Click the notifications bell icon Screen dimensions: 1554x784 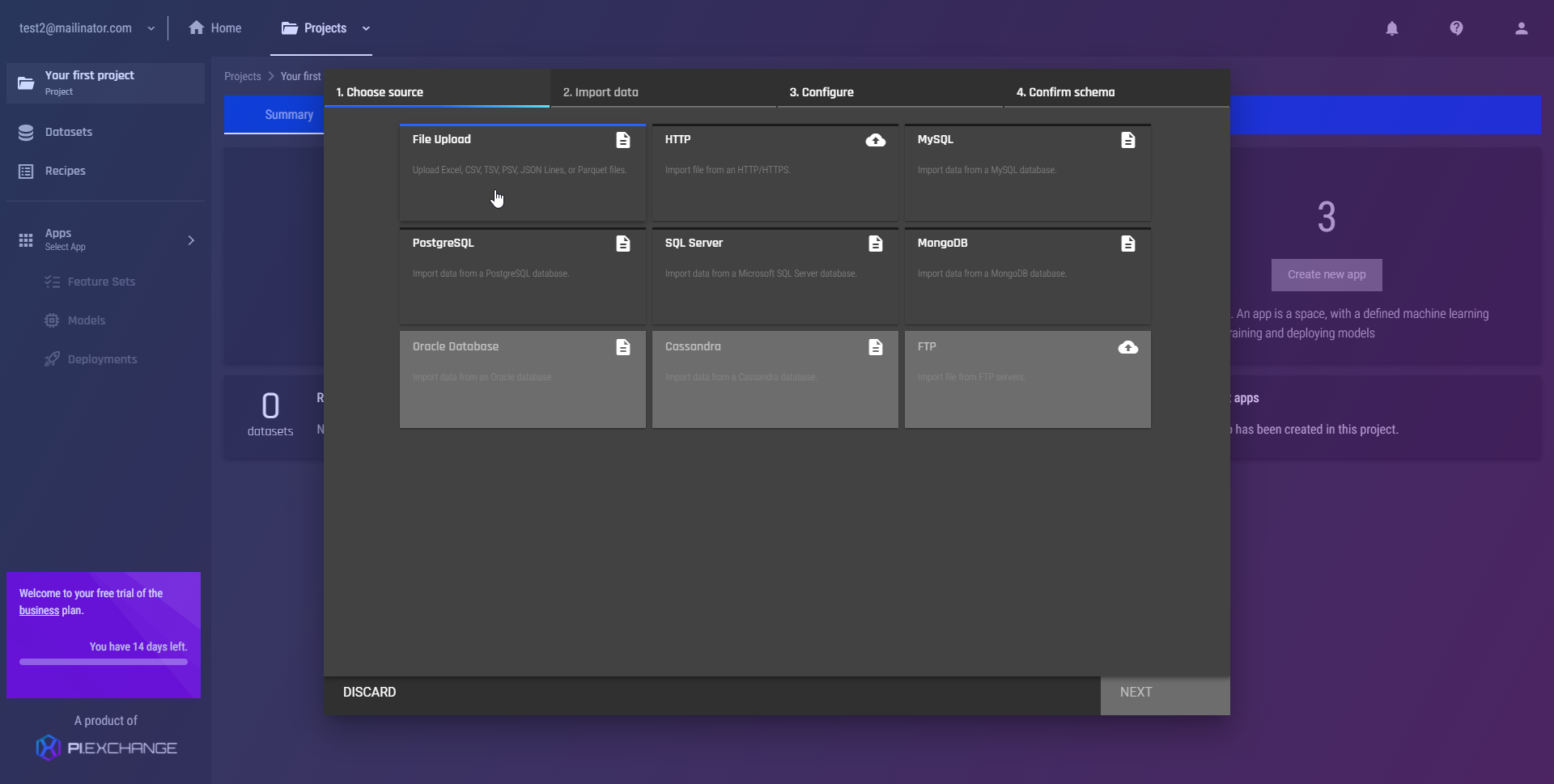(1391, 28)
